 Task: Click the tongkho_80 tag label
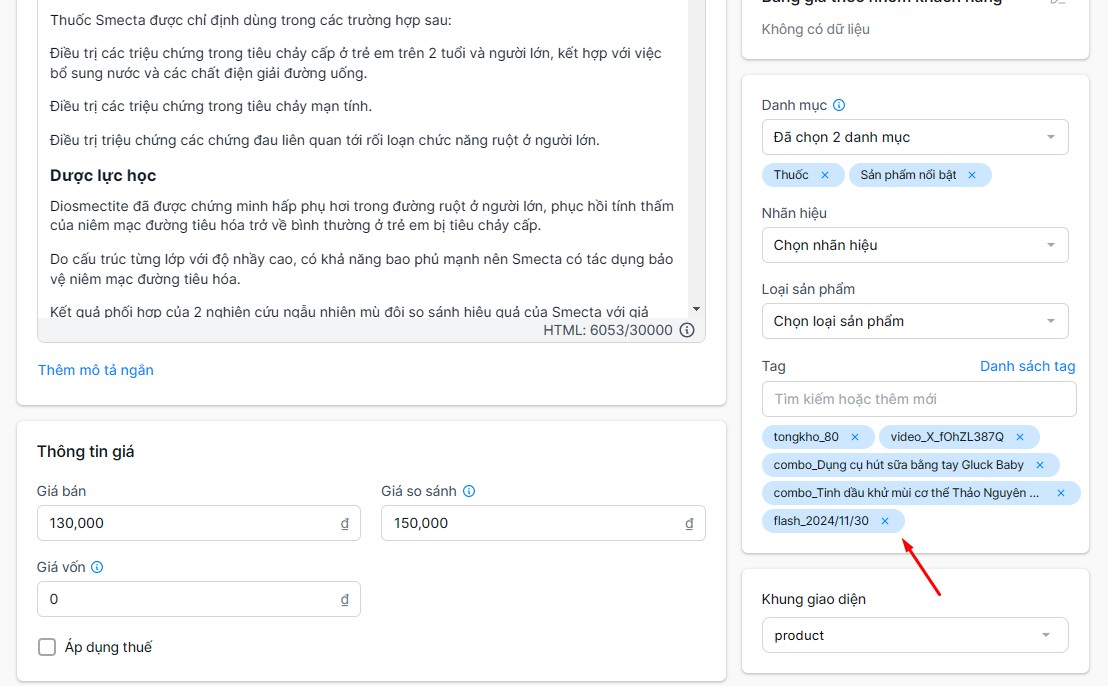pos(806,437)
